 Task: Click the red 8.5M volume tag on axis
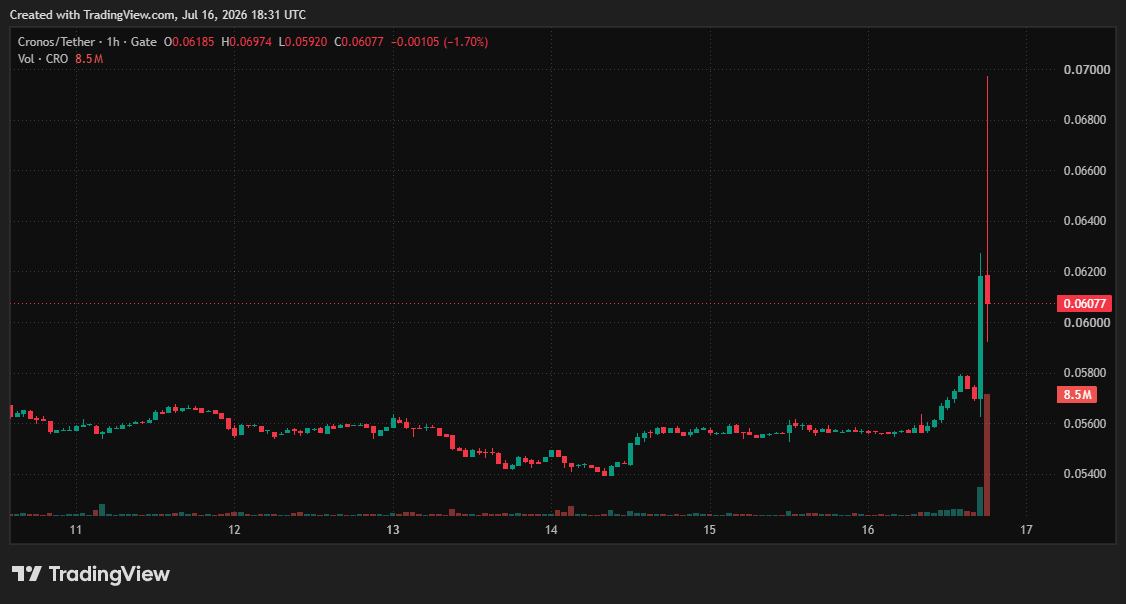(x=1077, y=394)
